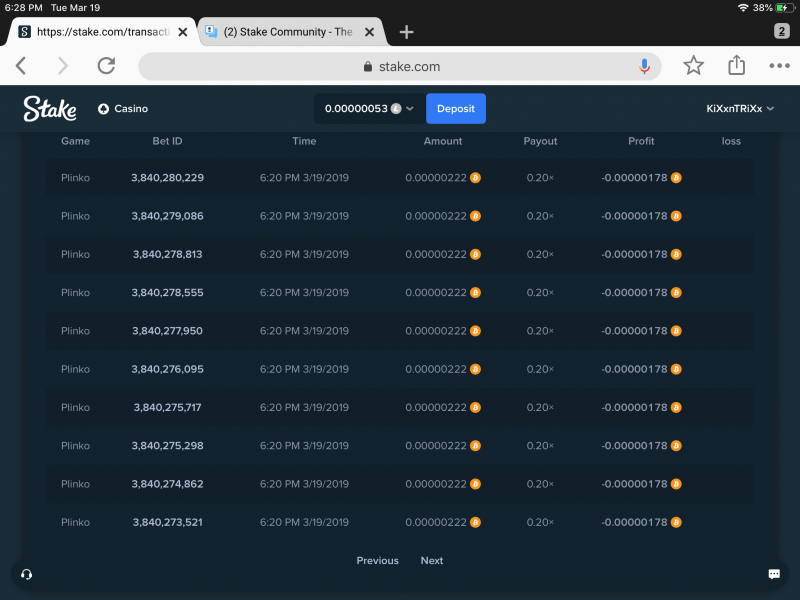Click the Bet ID column header
This screenshot has width=800, height=600.
click(x=167, y=141)
